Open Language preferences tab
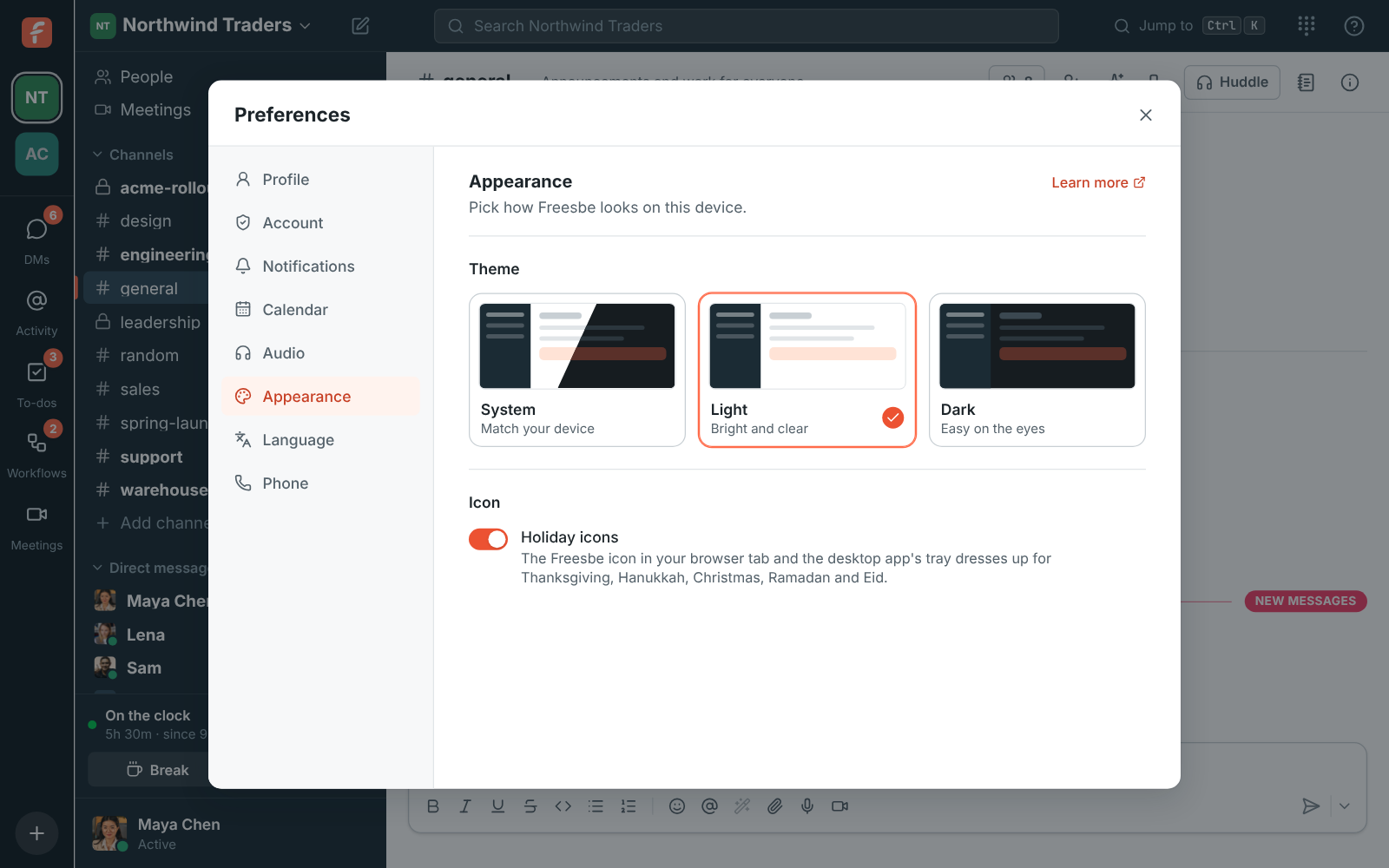Viewport: 1389px width, 868px height. coord(320,440)
